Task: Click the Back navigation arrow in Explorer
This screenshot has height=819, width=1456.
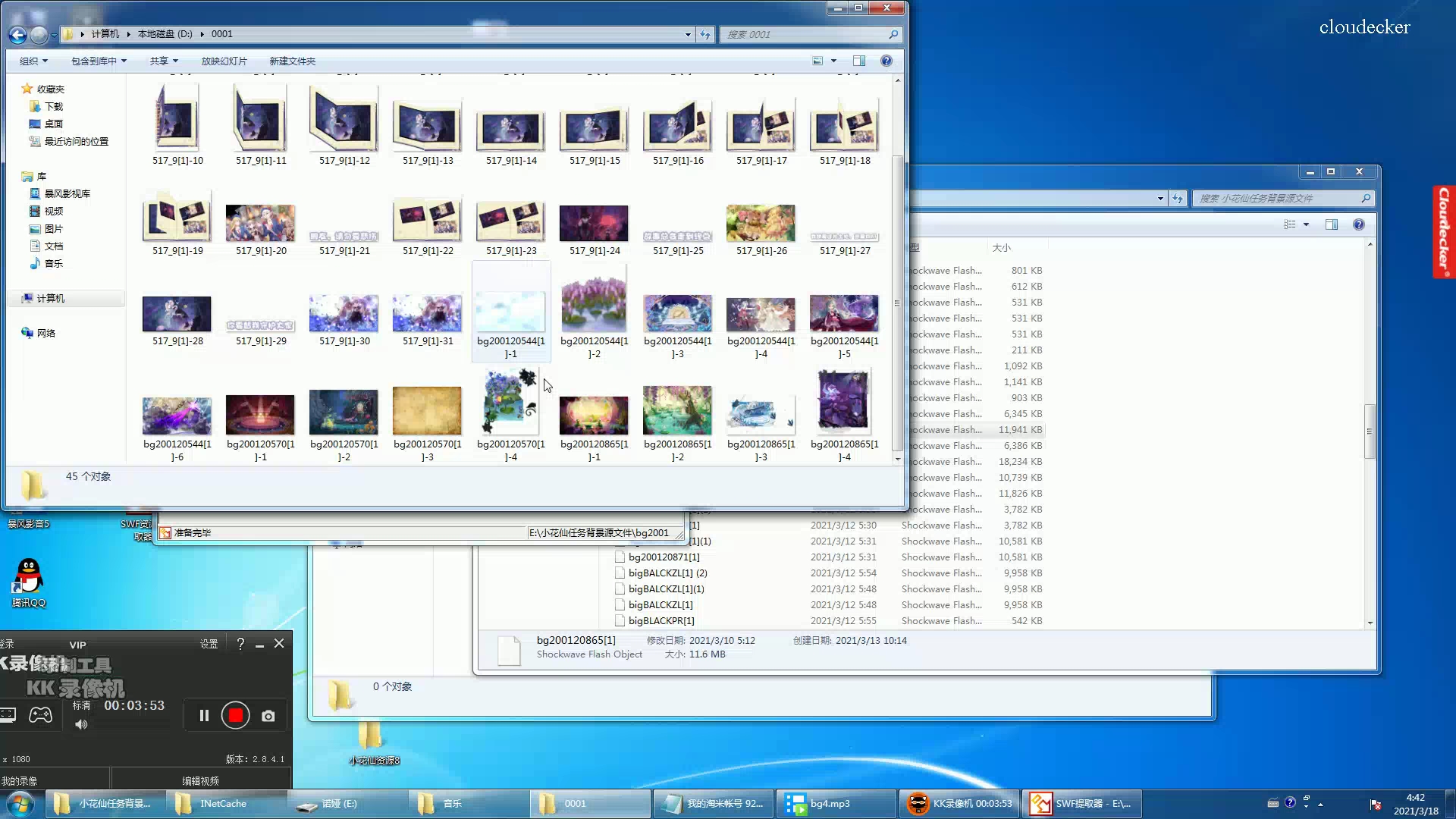Action: point(17,34)
